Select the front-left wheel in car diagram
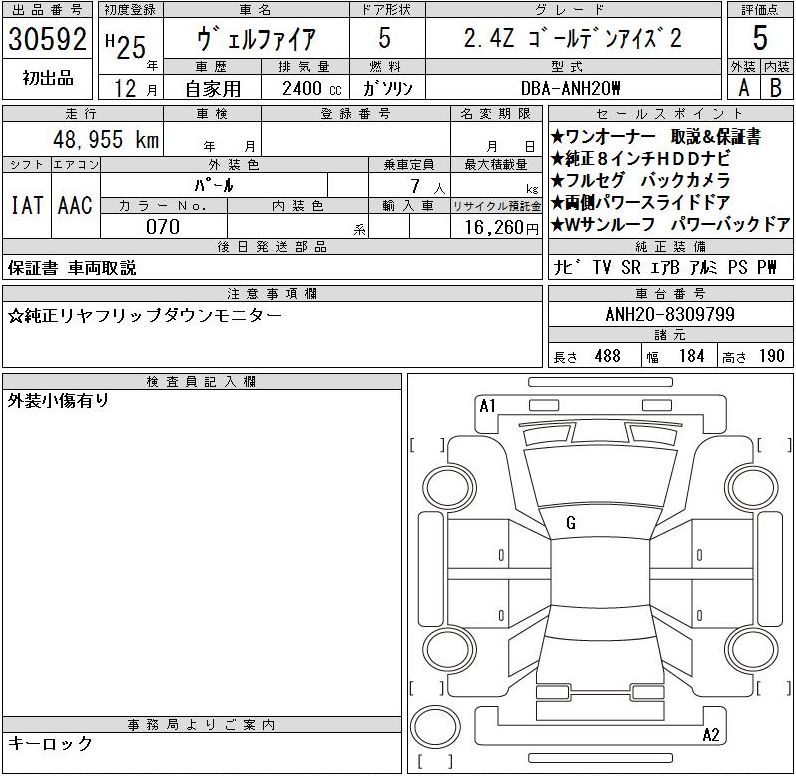This screenshot has height=776, width=796. (x=441, y=489)
